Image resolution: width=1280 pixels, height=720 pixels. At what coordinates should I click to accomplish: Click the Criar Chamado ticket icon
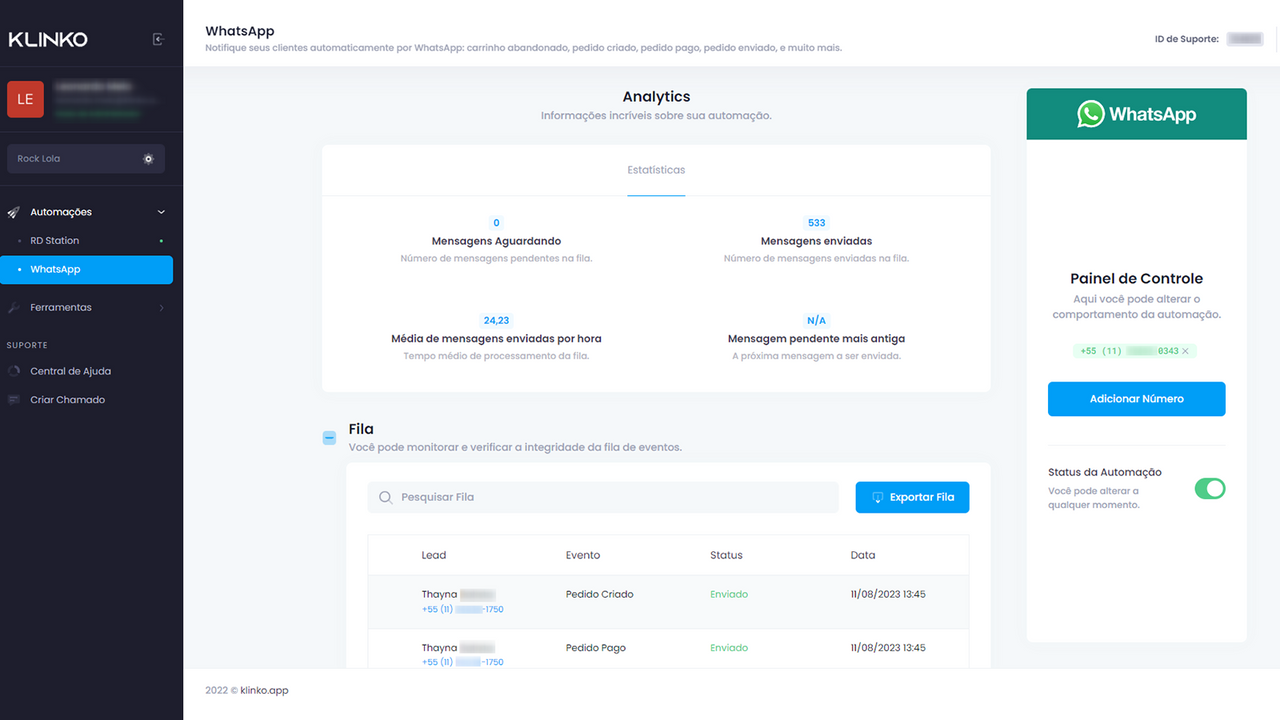[14, 399]
